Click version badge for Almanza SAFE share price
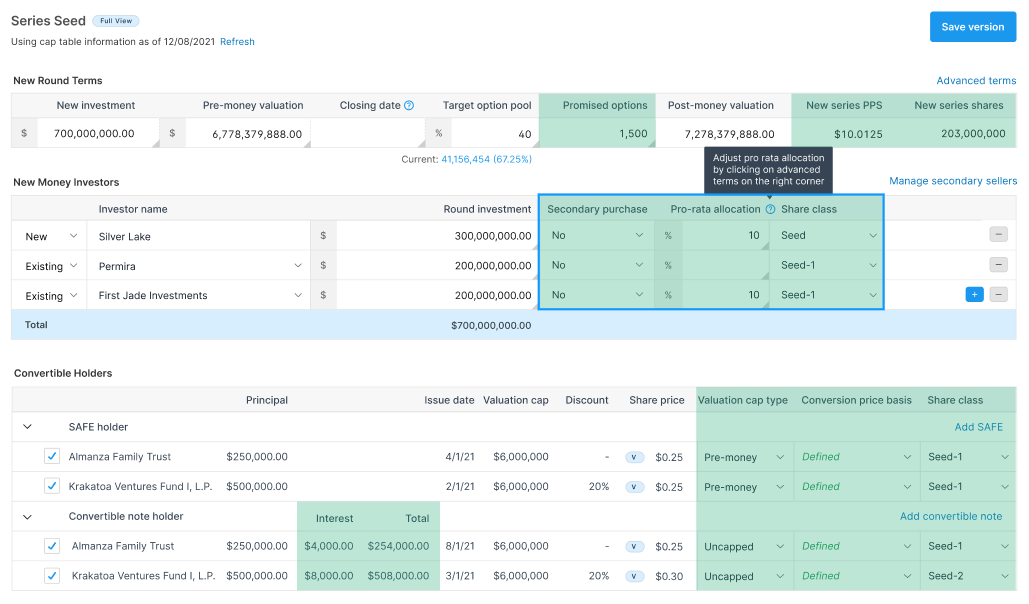 (634, 457)
